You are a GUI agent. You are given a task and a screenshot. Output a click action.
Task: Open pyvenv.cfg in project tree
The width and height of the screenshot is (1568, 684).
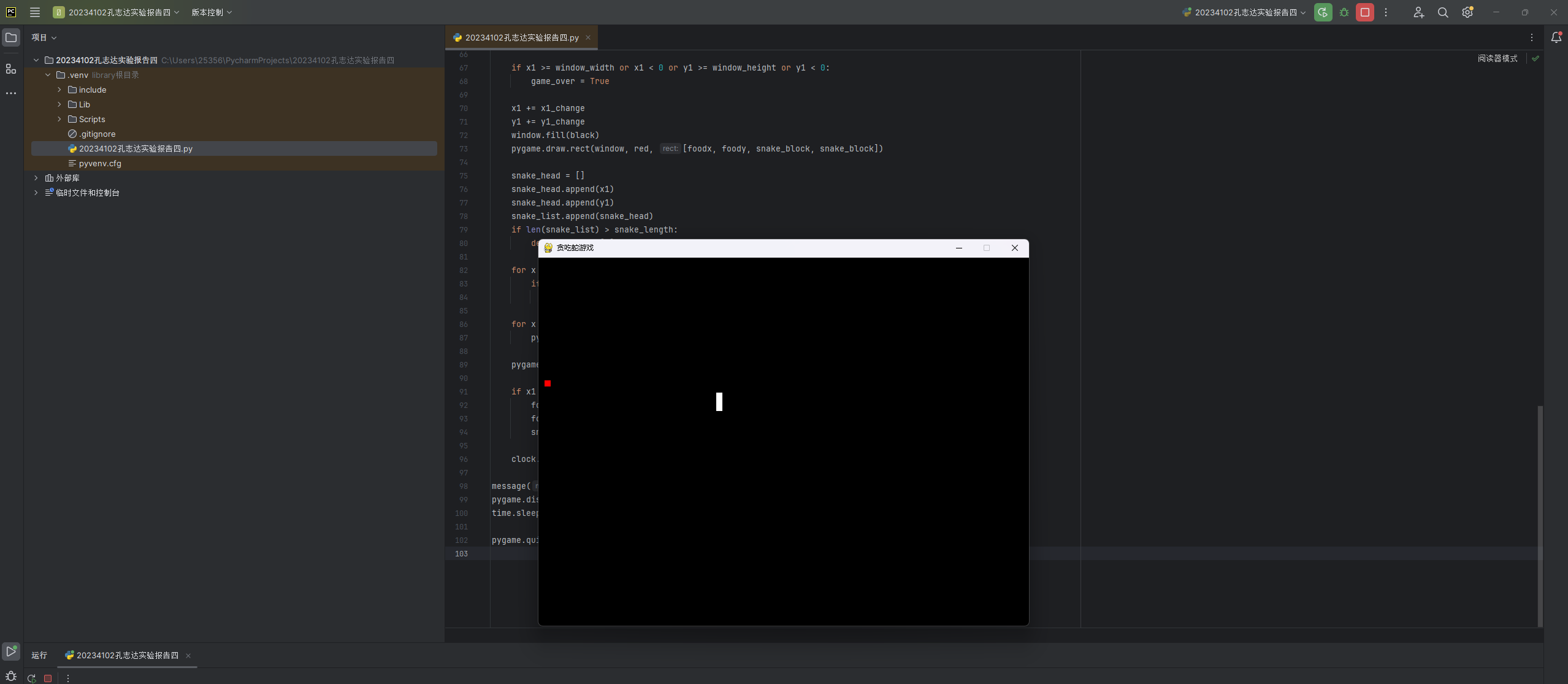(100, 163)
